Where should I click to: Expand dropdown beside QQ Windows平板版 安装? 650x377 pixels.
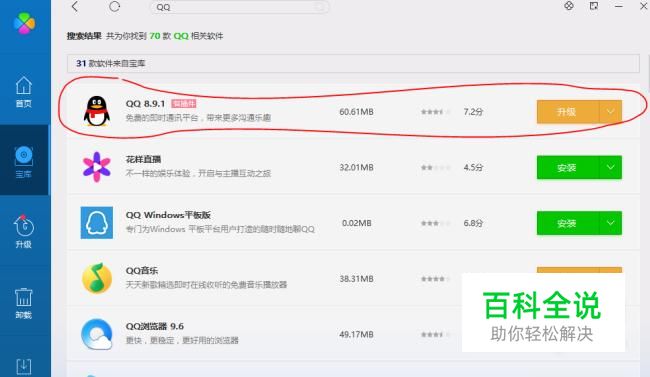coord(610,223)
